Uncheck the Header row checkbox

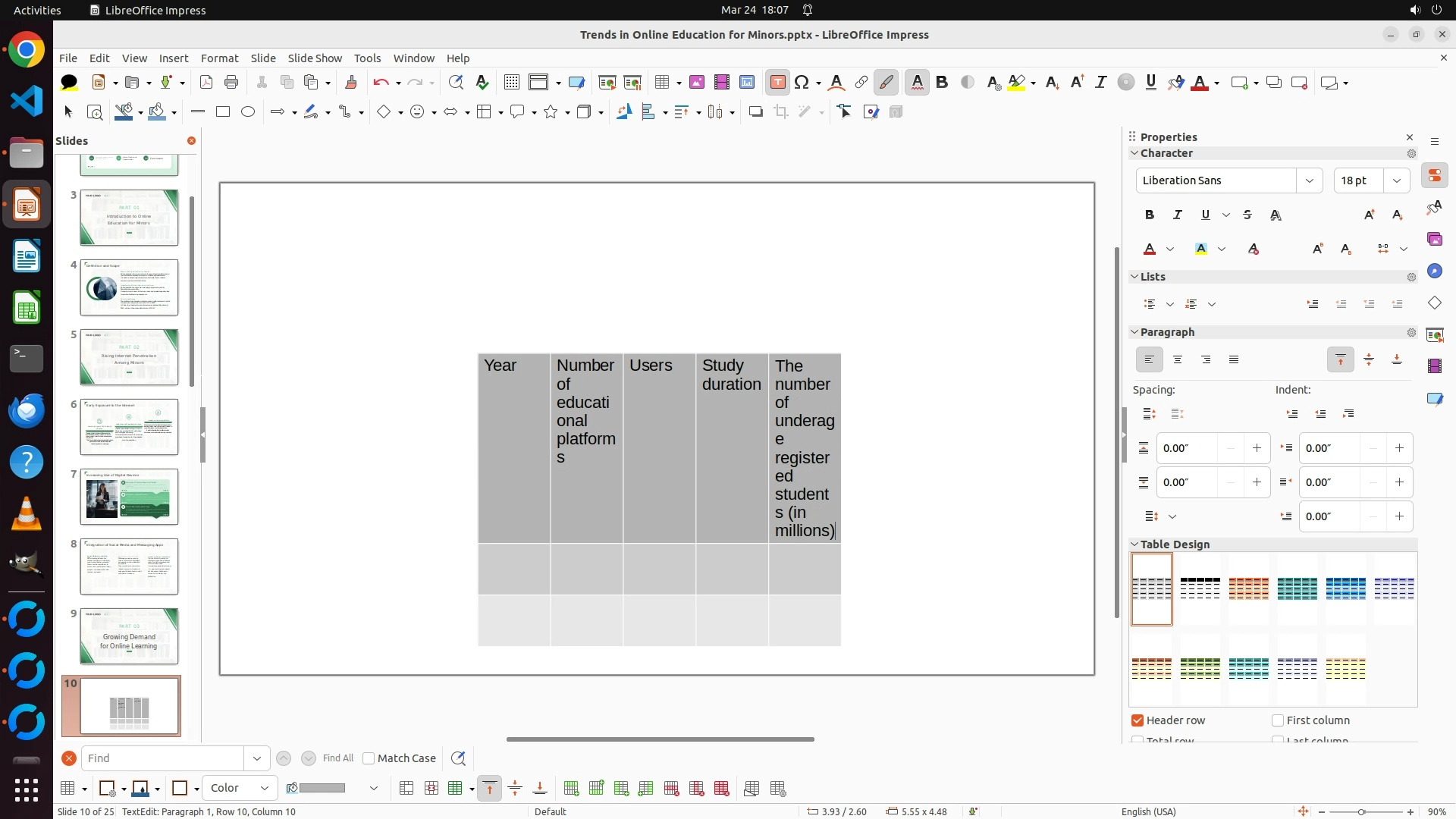click(1137, 720)
